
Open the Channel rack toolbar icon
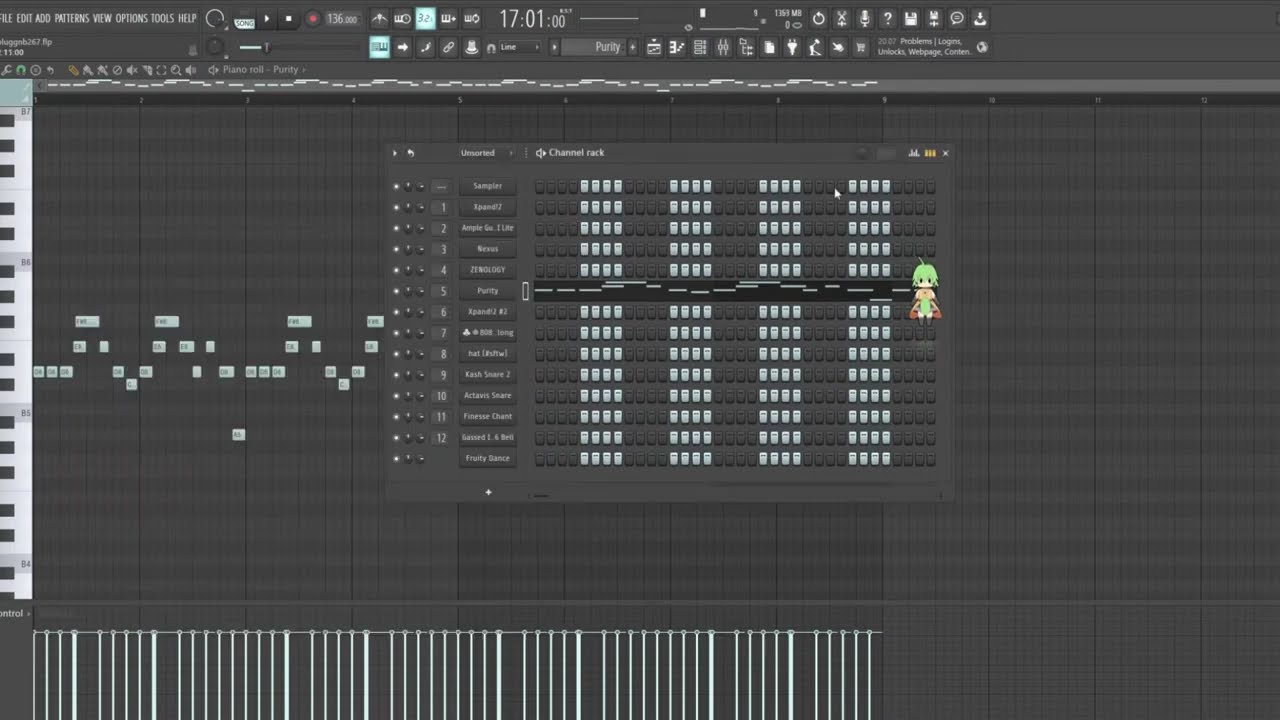pyautogui.click(x=699, y=47)
